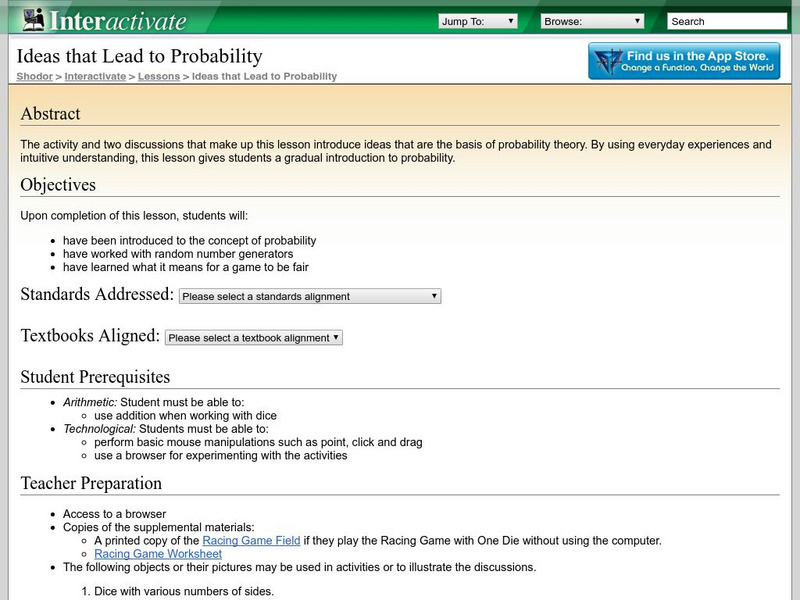
Task: Expand the standards alignment dropdown
Action: click(310, 296)
